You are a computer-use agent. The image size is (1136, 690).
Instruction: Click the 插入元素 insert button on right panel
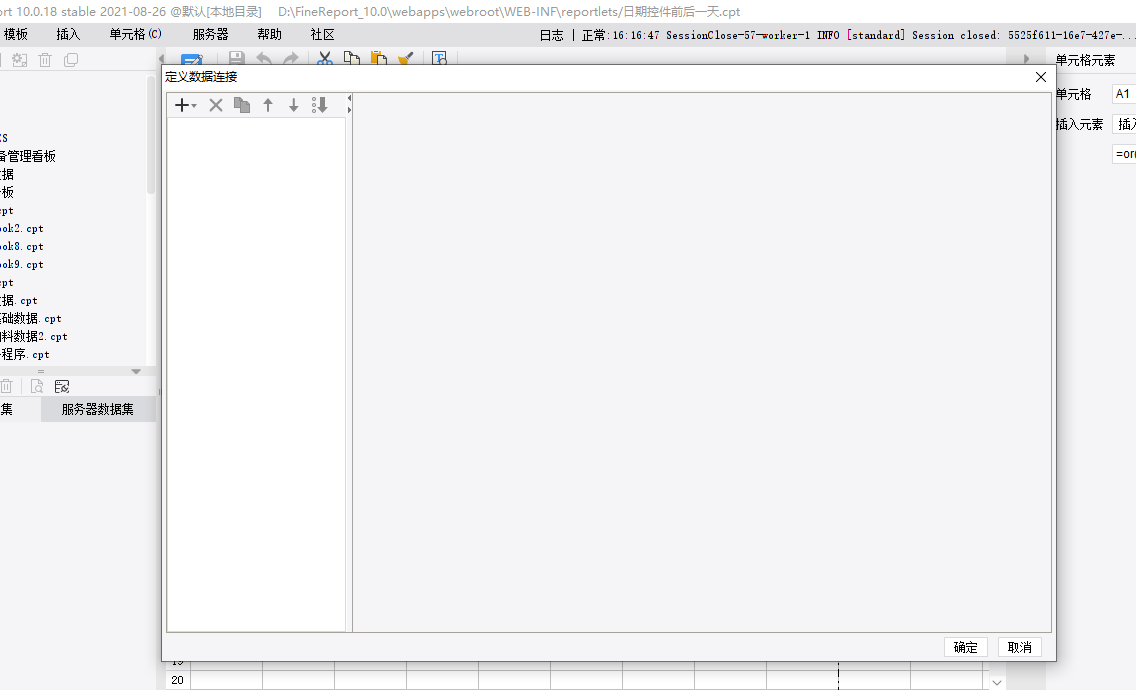click(1124, 124)
